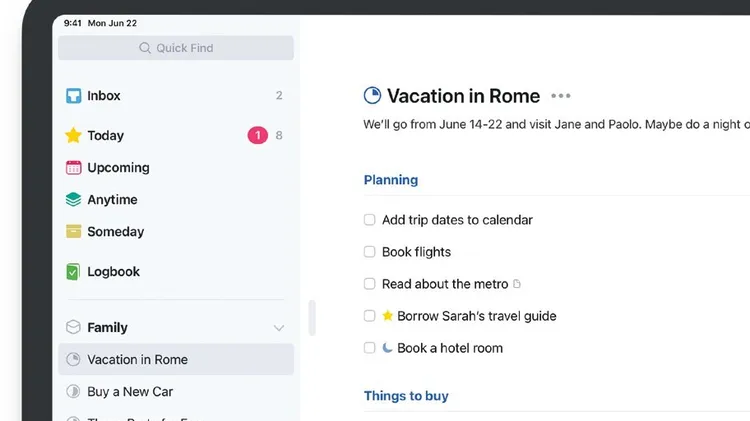The width and height of the screenshot is (750, 421).
Task: Click the red 1 badge on Today
Action: click(x=258, y=135)
